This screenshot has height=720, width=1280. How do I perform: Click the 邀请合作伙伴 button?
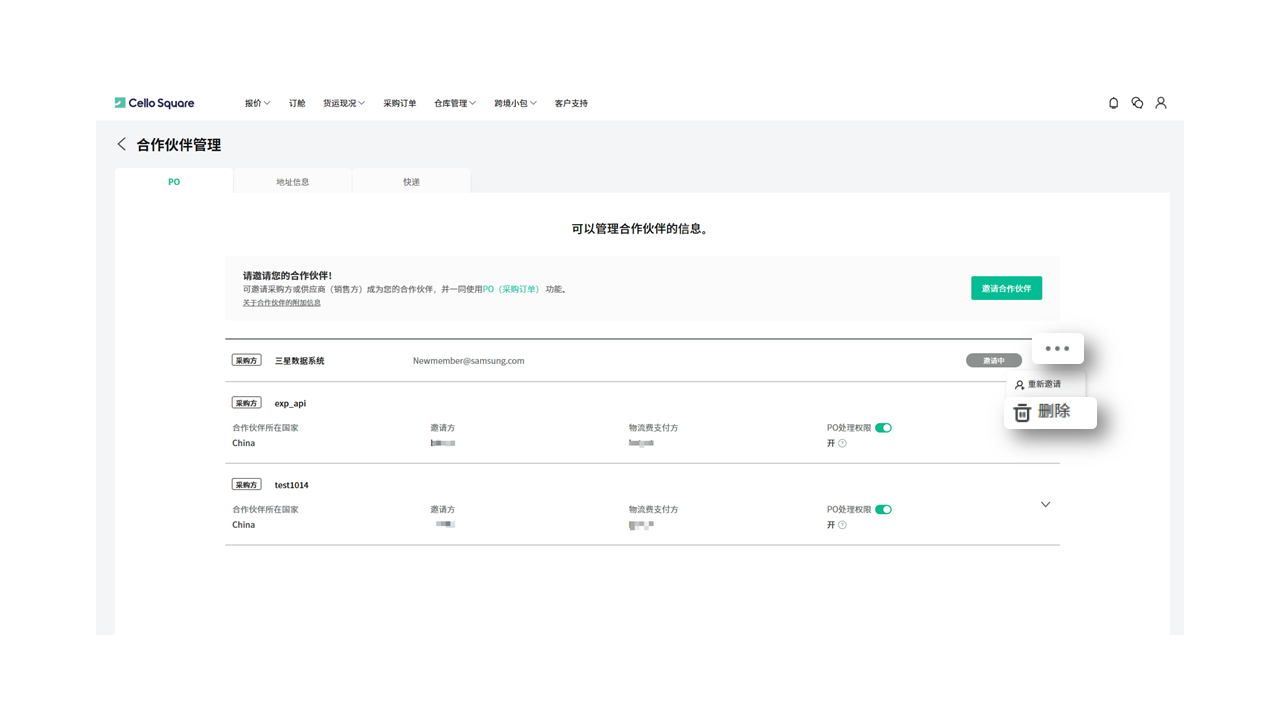pos(1006,288)
